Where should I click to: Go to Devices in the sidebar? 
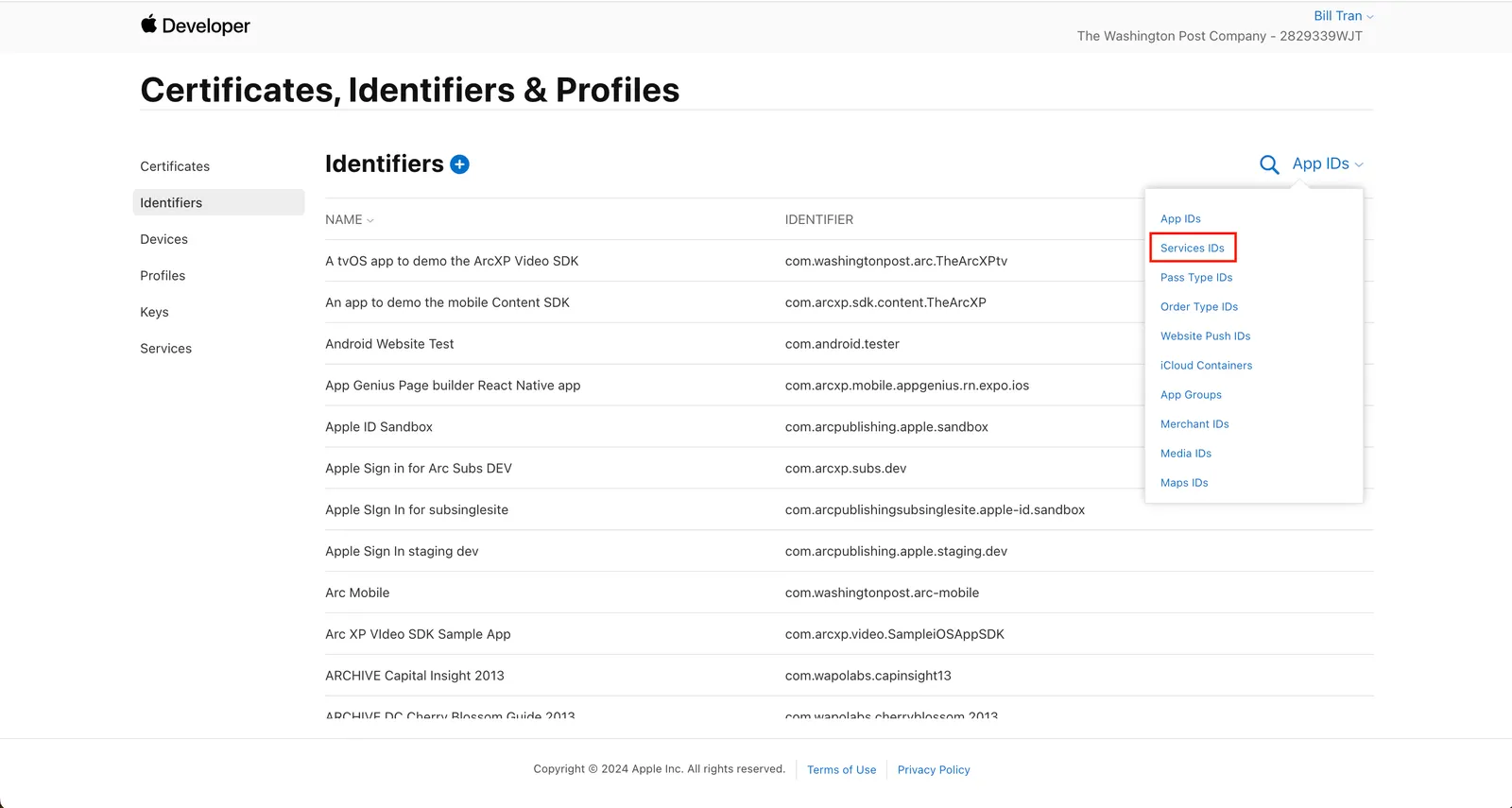(x=163, y=239)
